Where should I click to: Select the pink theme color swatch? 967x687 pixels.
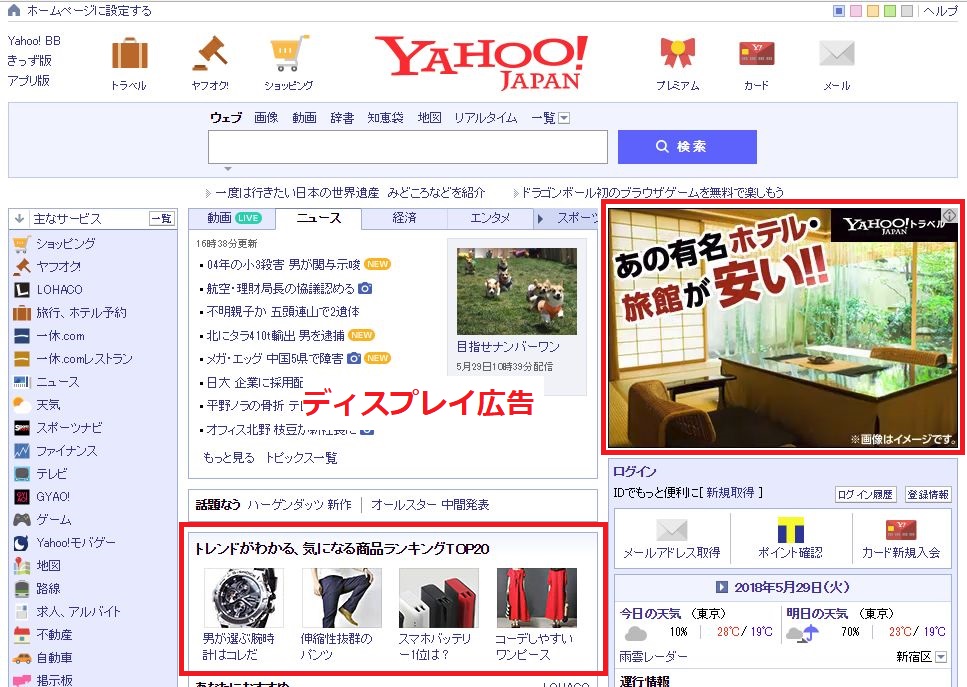855,10
